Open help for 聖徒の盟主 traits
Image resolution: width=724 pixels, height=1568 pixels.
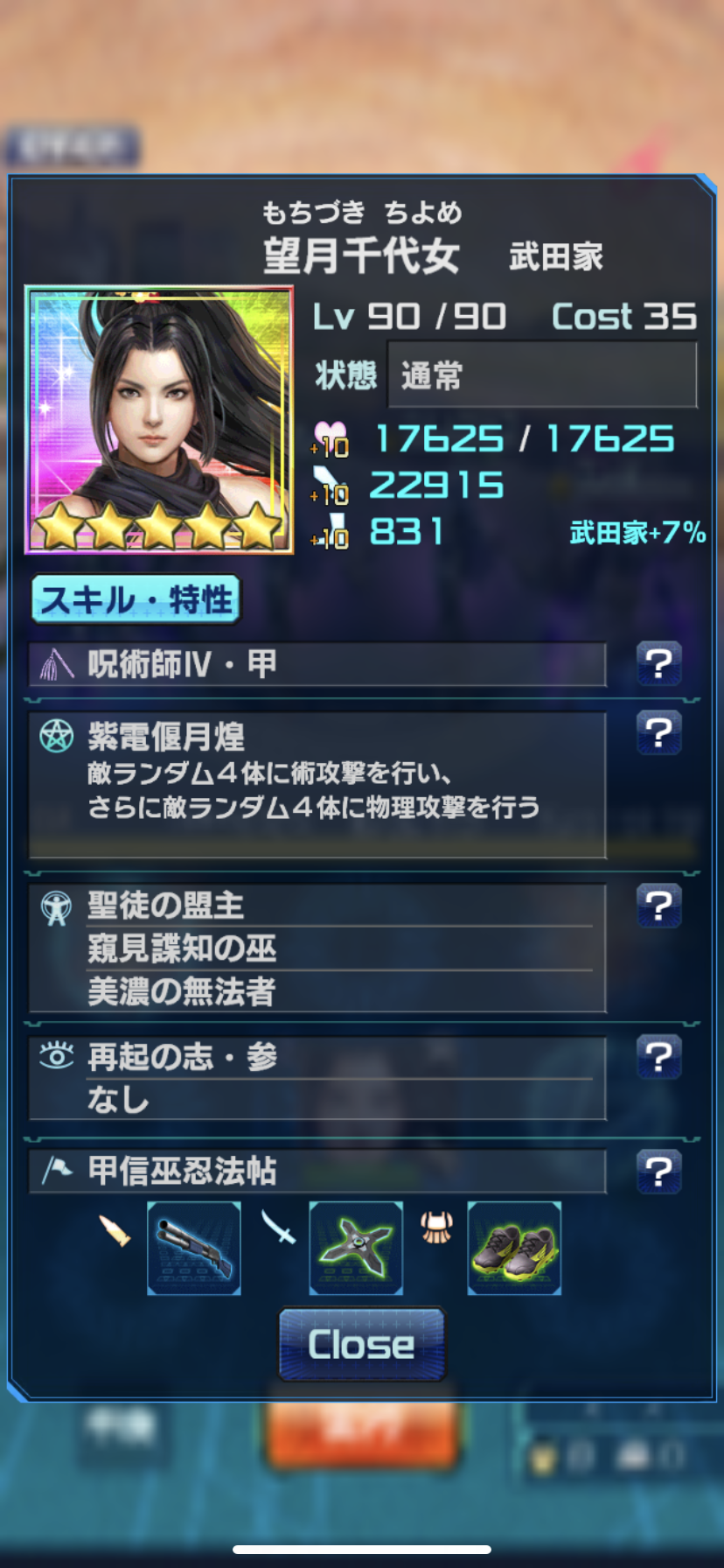(658, 906)
